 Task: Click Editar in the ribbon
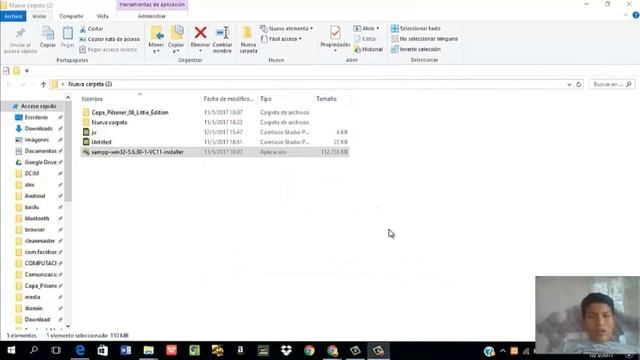[365, 39]
